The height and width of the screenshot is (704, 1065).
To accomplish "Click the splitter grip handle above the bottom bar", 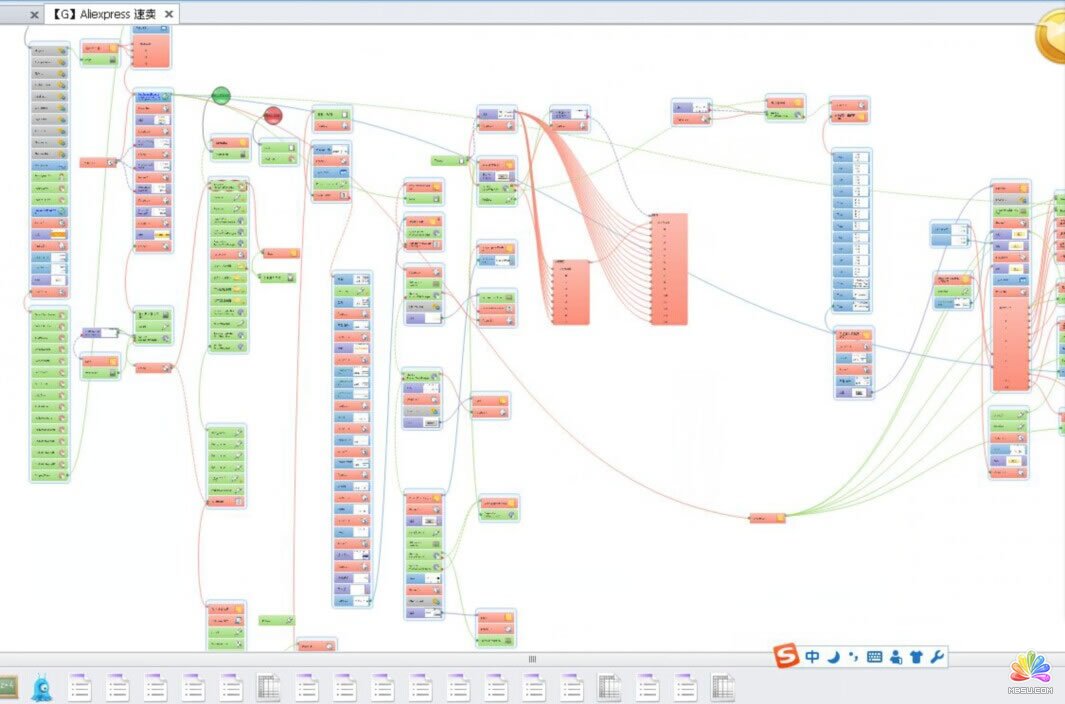I will [x=532, y=659].
